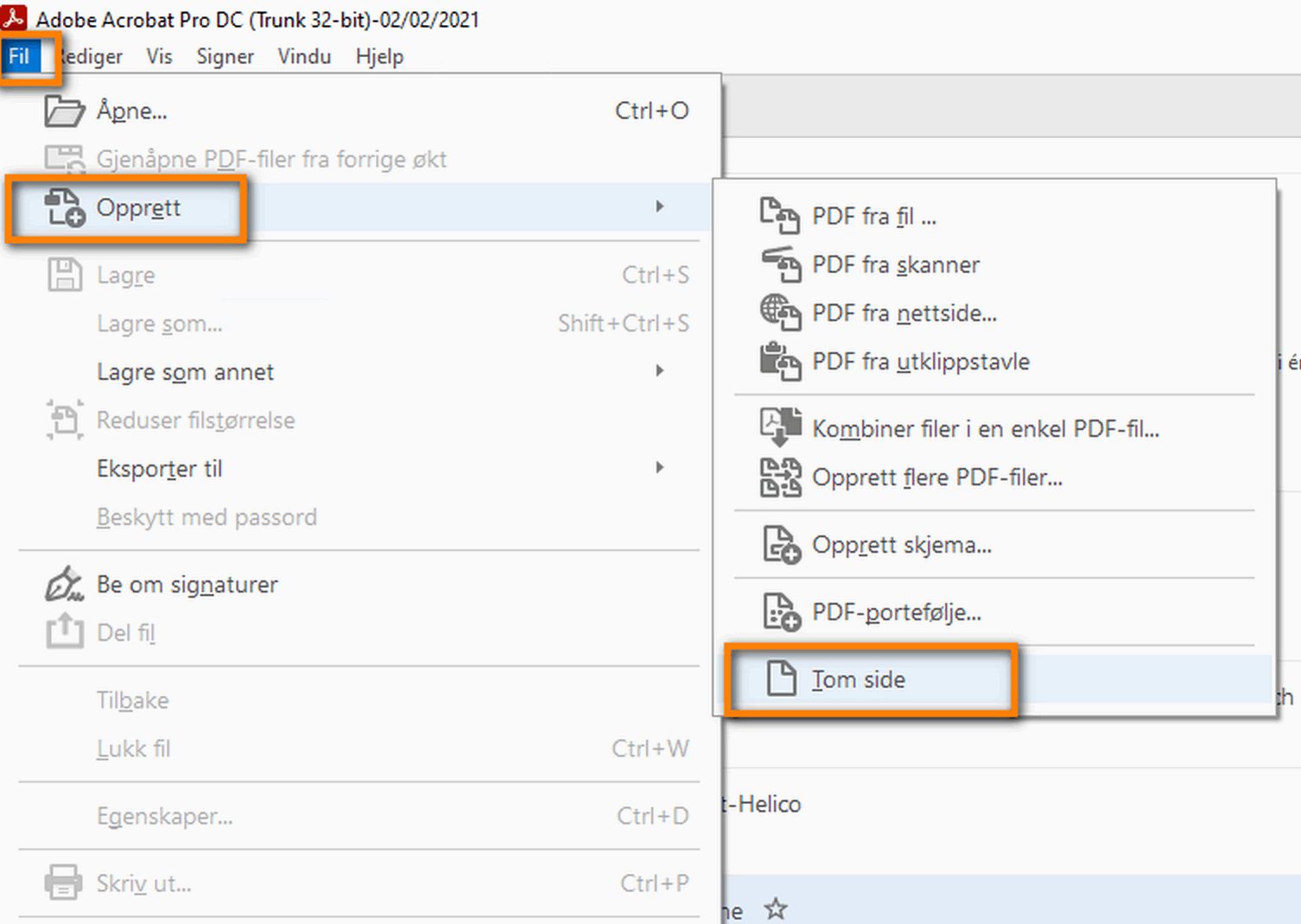Choose Opprett skjema... from the submenu
Viewport: 1301px width, 924px height.
(x=901, y=546)
